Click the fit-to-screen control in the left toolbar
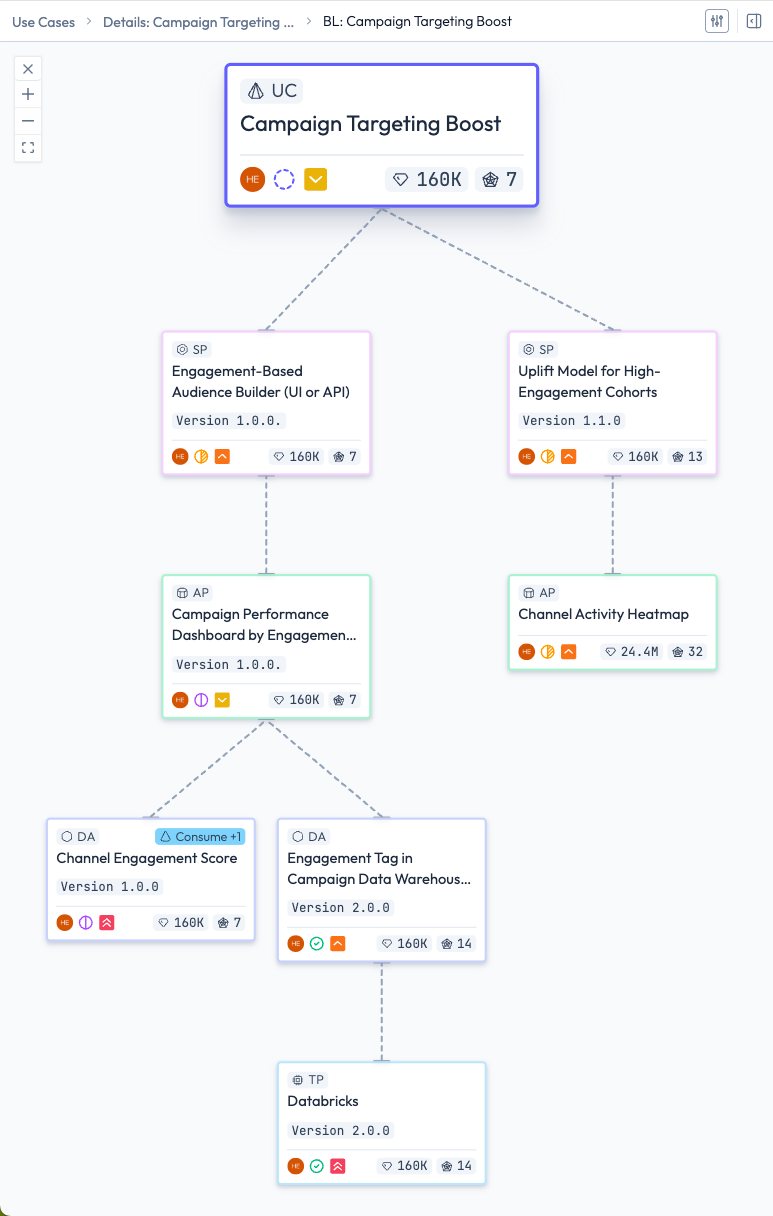This screenshot has width=773, height=1216. 28,147
